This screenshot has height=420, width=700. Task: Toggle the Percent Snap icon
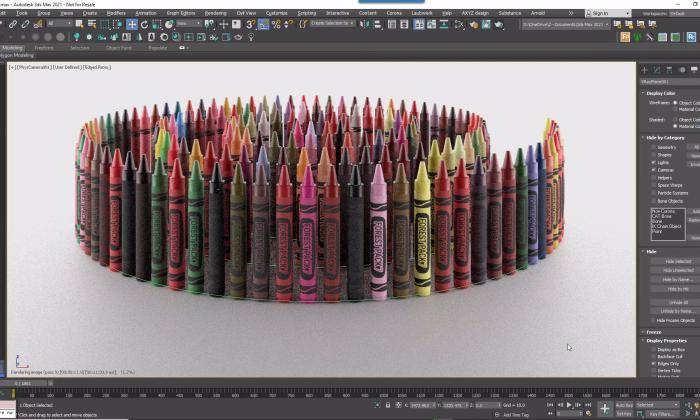(x=276, y=24)
